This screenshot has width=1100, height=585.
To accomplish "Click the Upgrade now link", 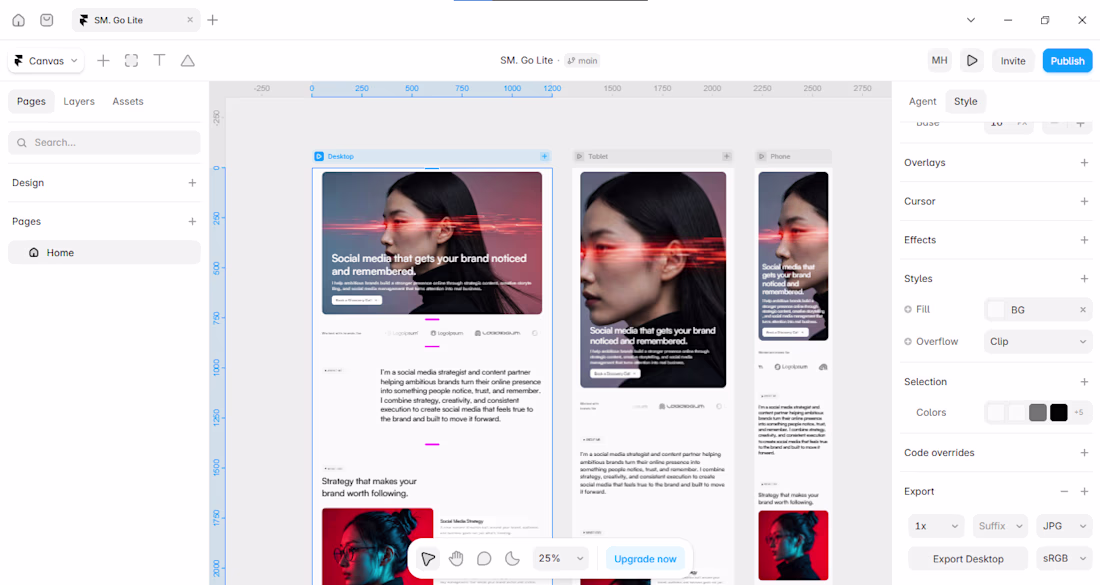I will (645, 559).
